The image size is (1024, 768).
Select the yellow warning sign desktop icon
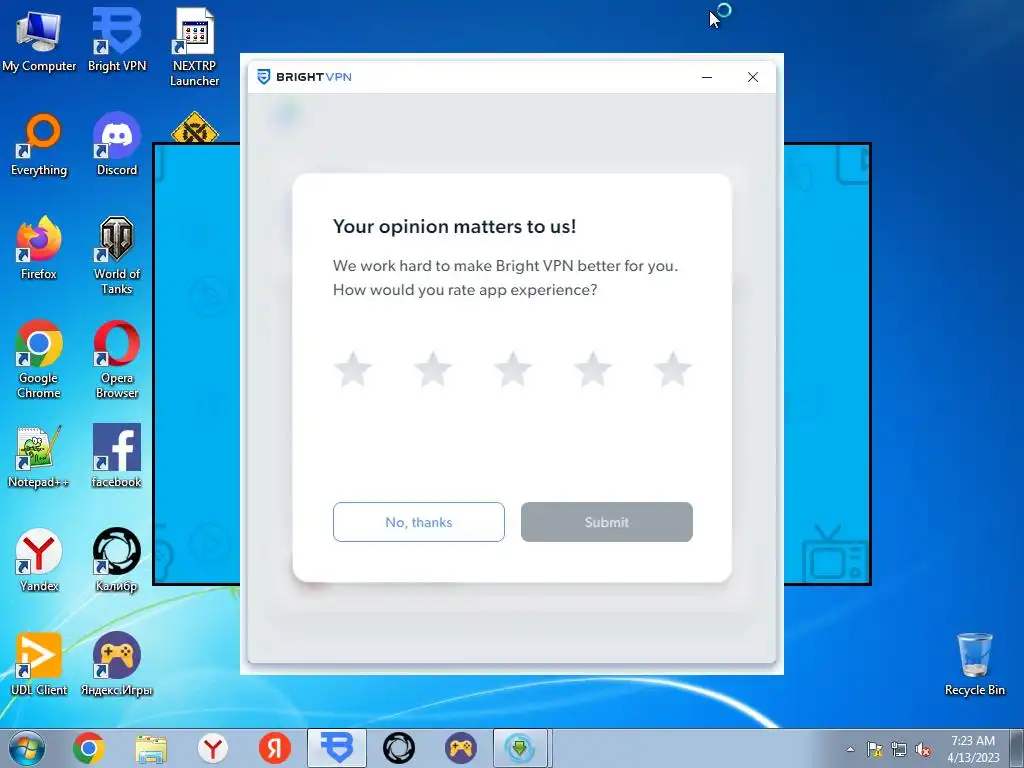coord(194,127)
